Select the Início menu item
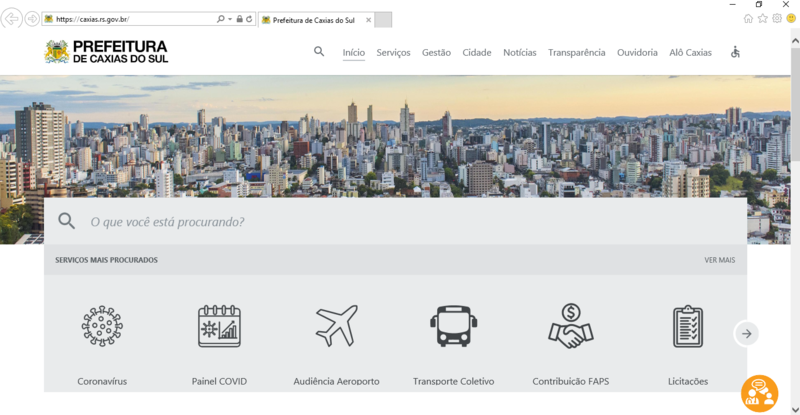The image size is (800, 415). (x=354, y=52)
